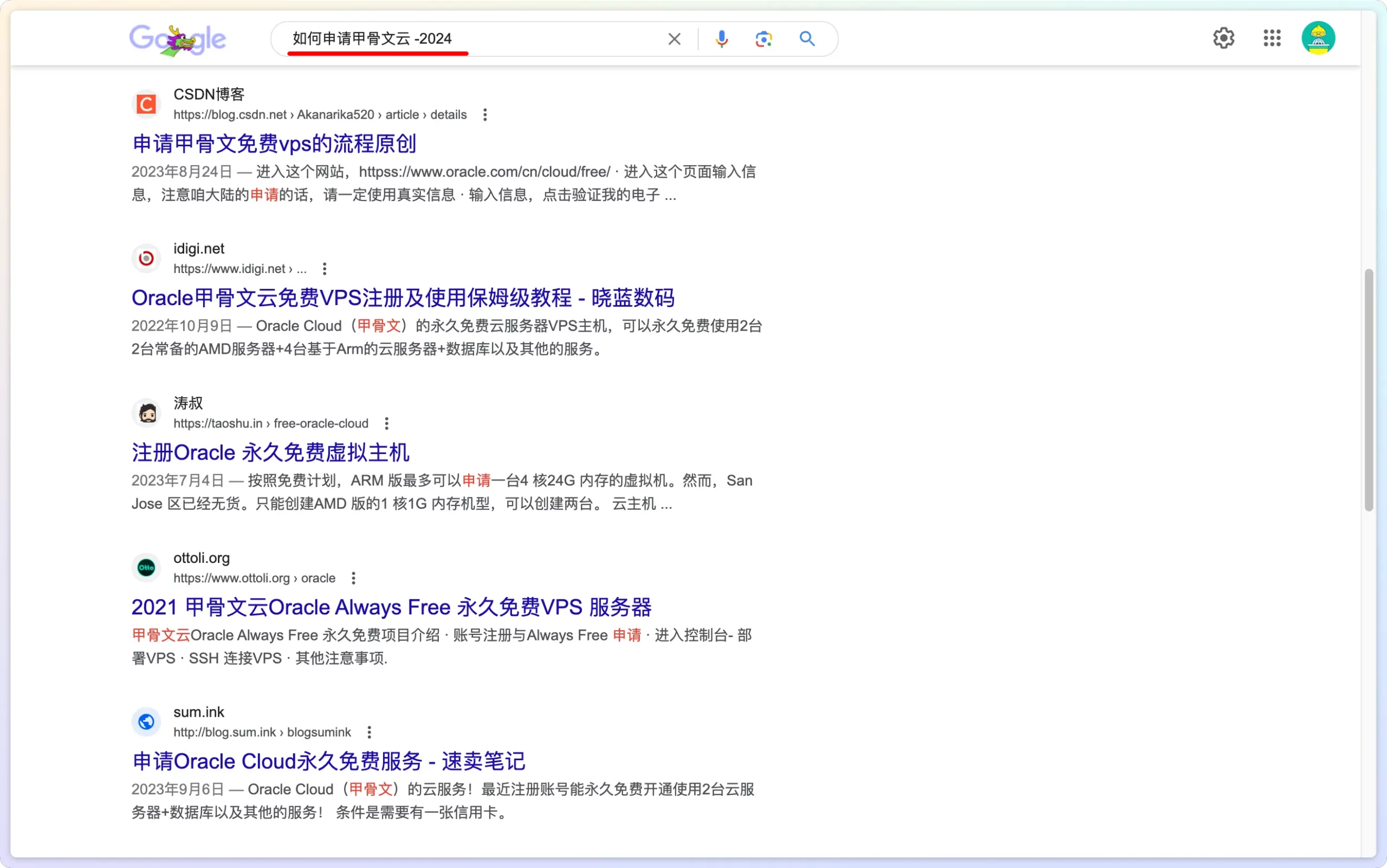The height and width of the screenshot is (868, 1387).
Task: Click the 涛叔 site name
Action: point(189,403)
